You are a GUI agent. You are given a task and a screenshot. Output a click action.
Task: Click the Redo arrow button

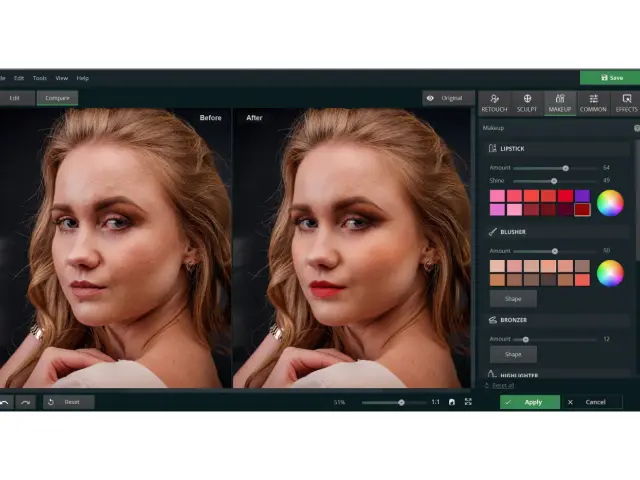point(26,402)
